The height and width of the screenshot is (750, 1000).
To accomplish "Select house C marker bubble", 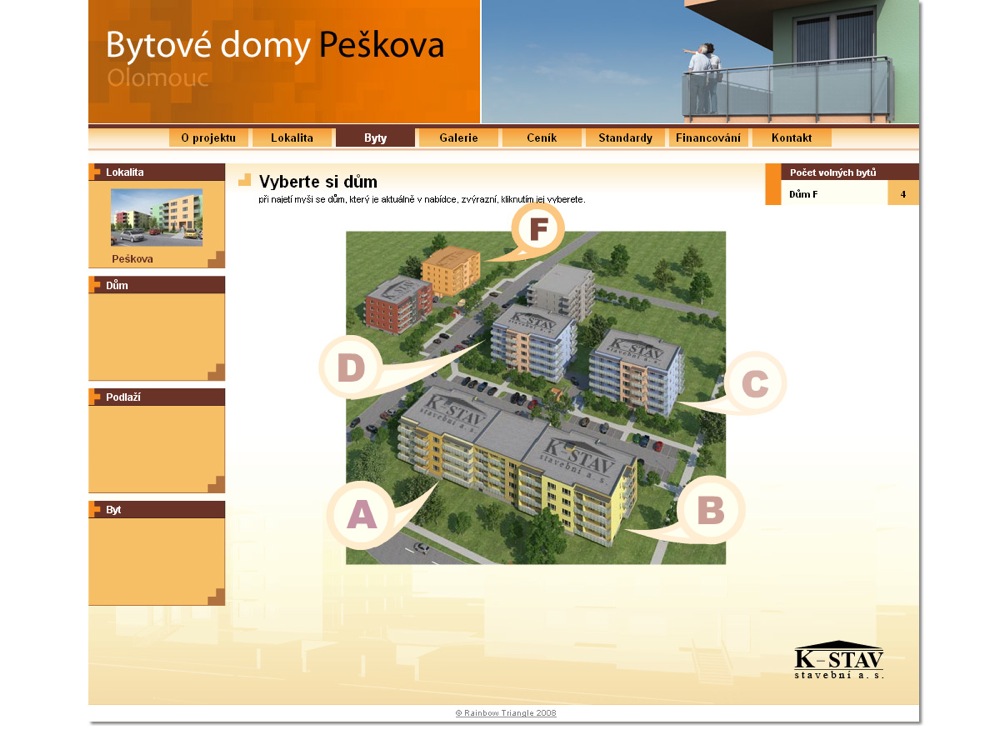I will (x=755, y=383).
